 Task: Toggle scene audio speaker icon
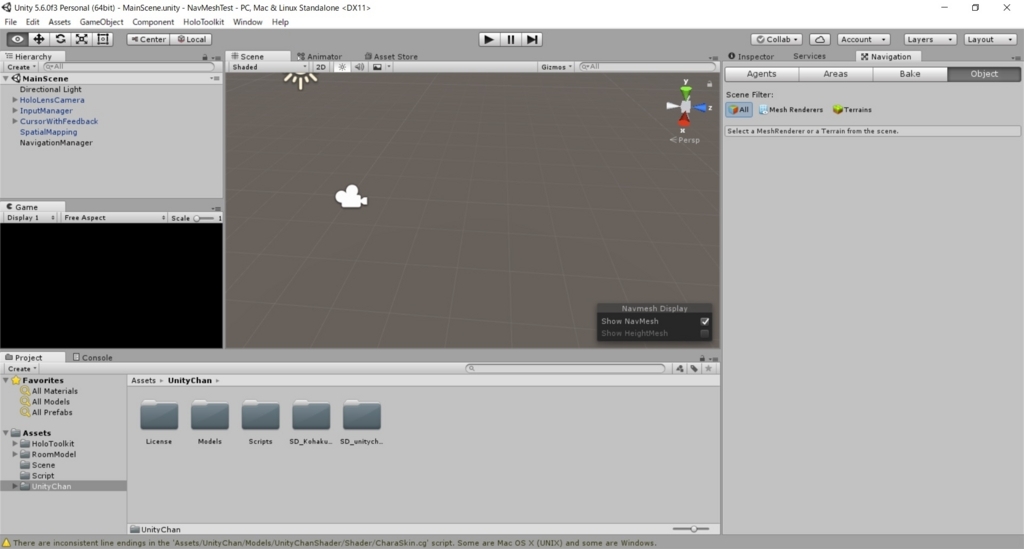coord(359,67)
